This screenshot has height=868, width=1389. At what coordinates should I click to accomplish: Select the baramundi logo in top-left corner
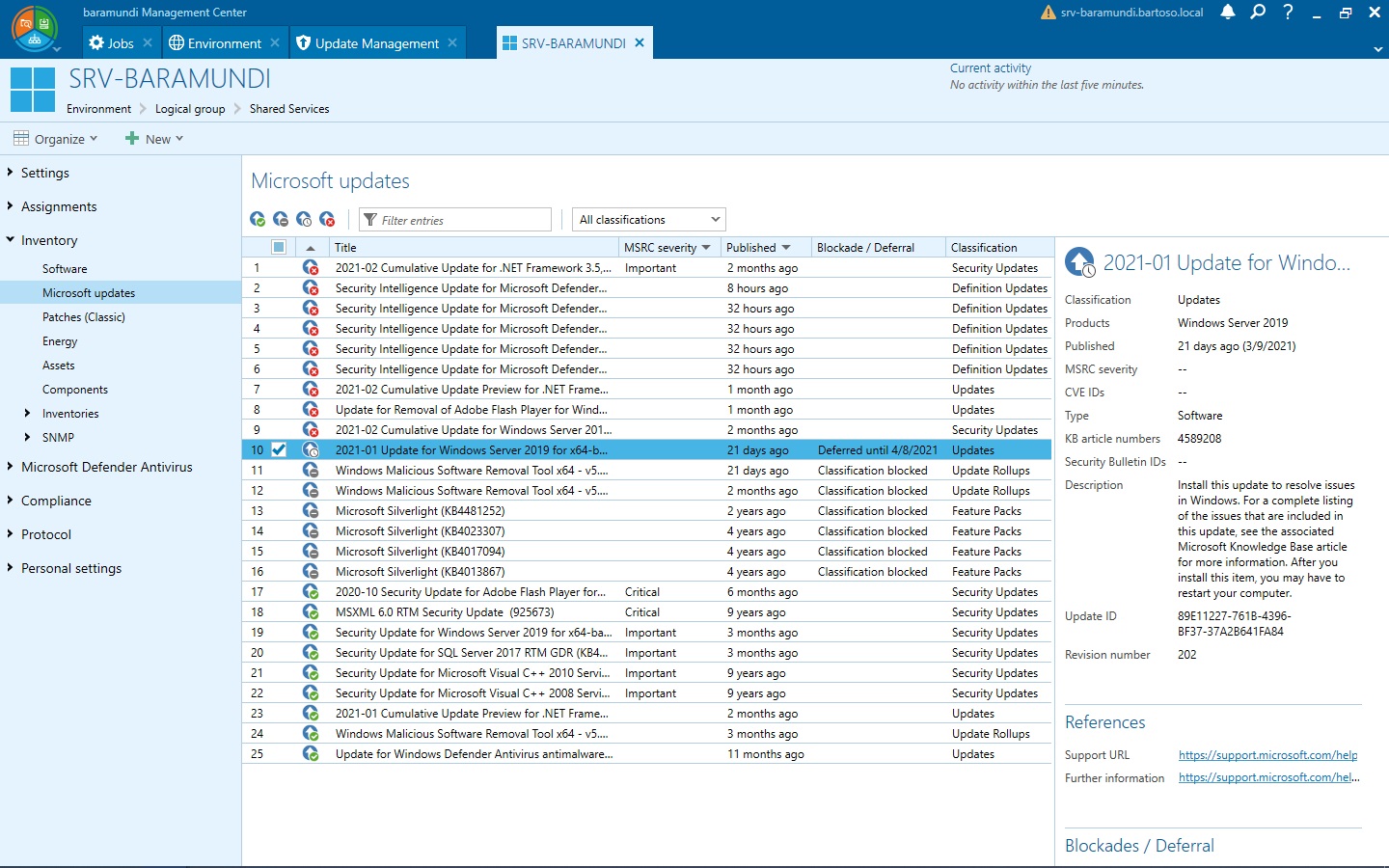click(x=35, y=29)
